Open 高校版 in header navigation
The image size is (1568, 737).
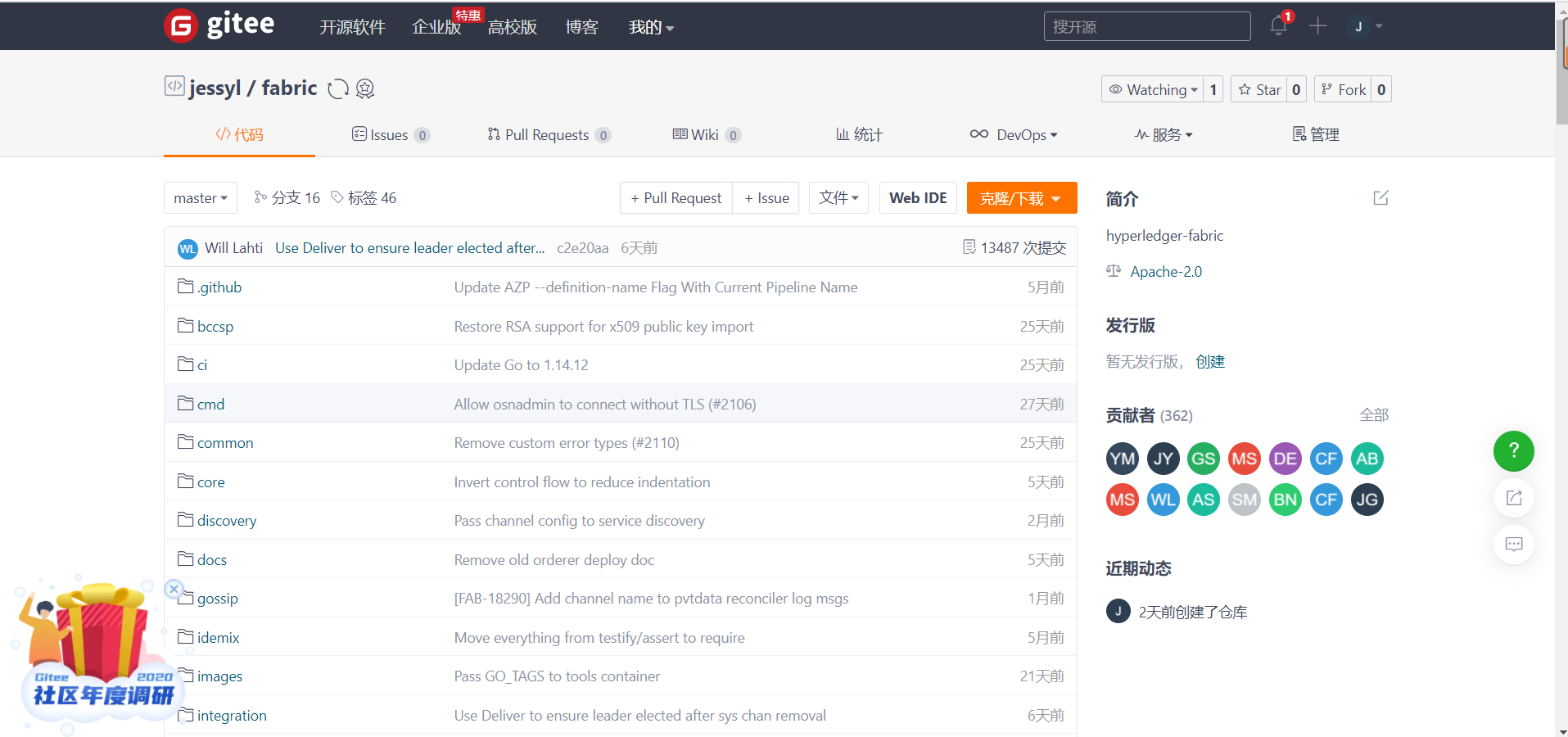[x=513, y=27]
